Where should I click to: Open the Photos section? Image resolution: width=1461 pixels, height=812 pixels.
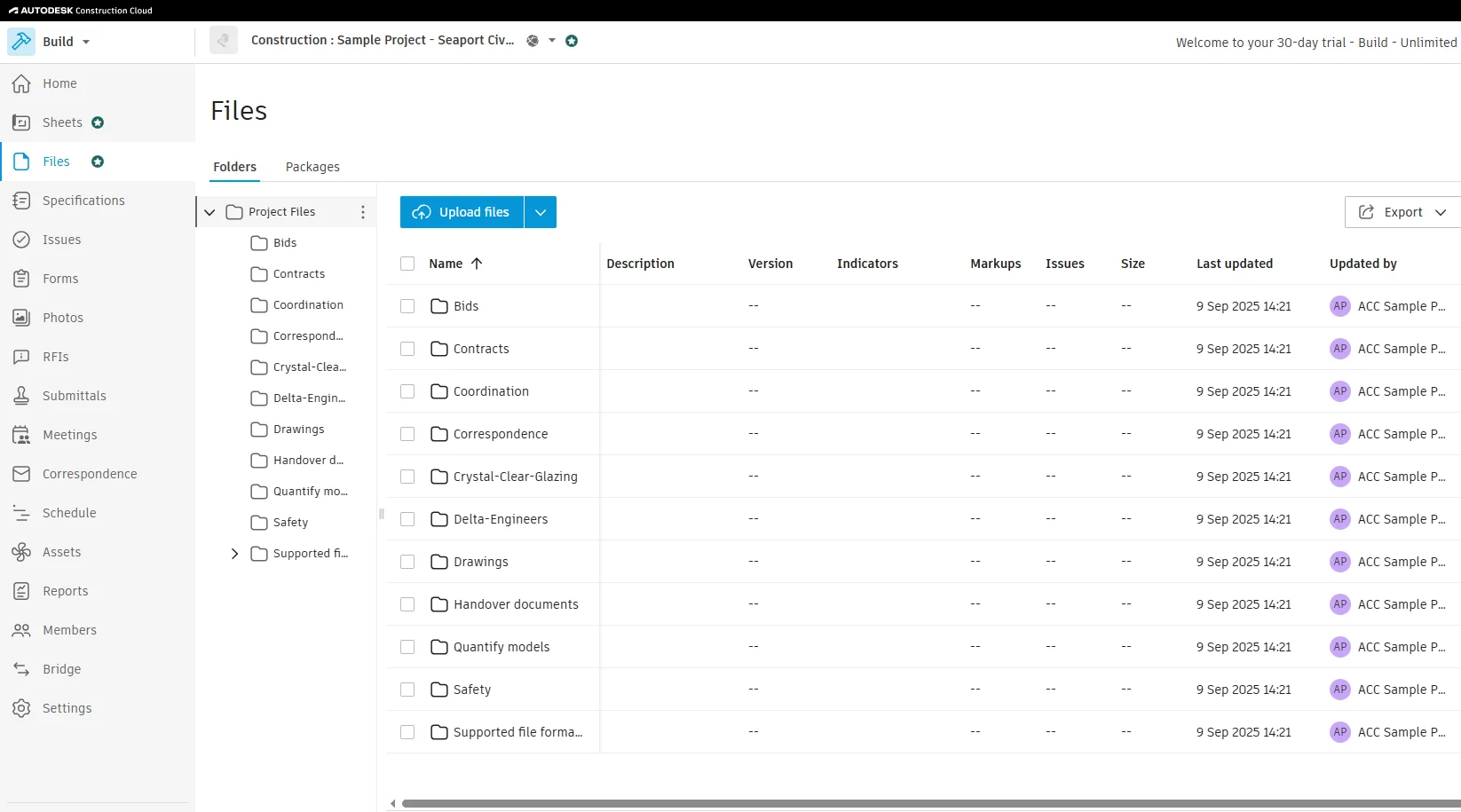coord(64,317)
